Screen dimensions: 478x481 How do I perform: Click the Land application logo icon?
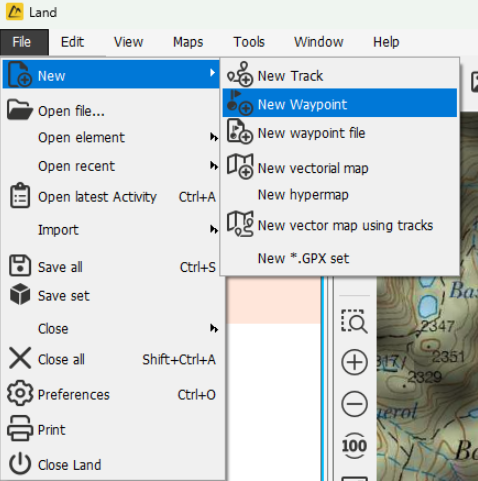(14, 12)
